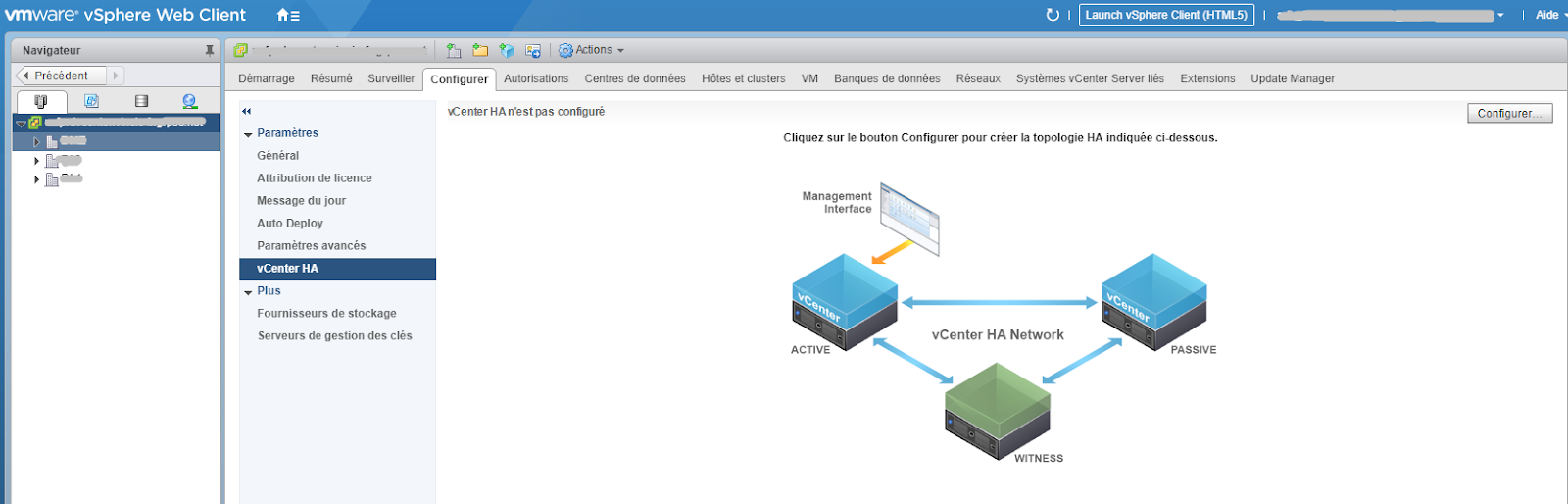Click the Management Interface diagram image
This screenshot has height=504, width=1568.
pyautogui.click(x=909, y=218)
